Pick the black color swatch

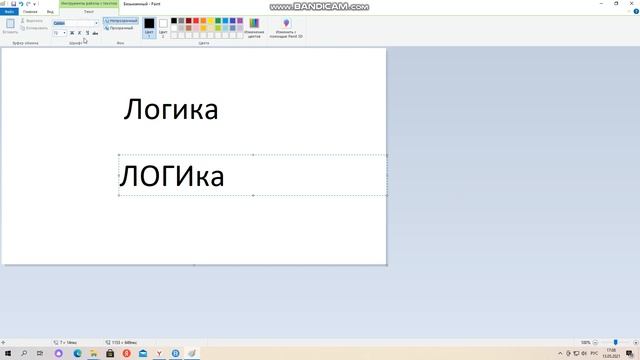(174, 20)
